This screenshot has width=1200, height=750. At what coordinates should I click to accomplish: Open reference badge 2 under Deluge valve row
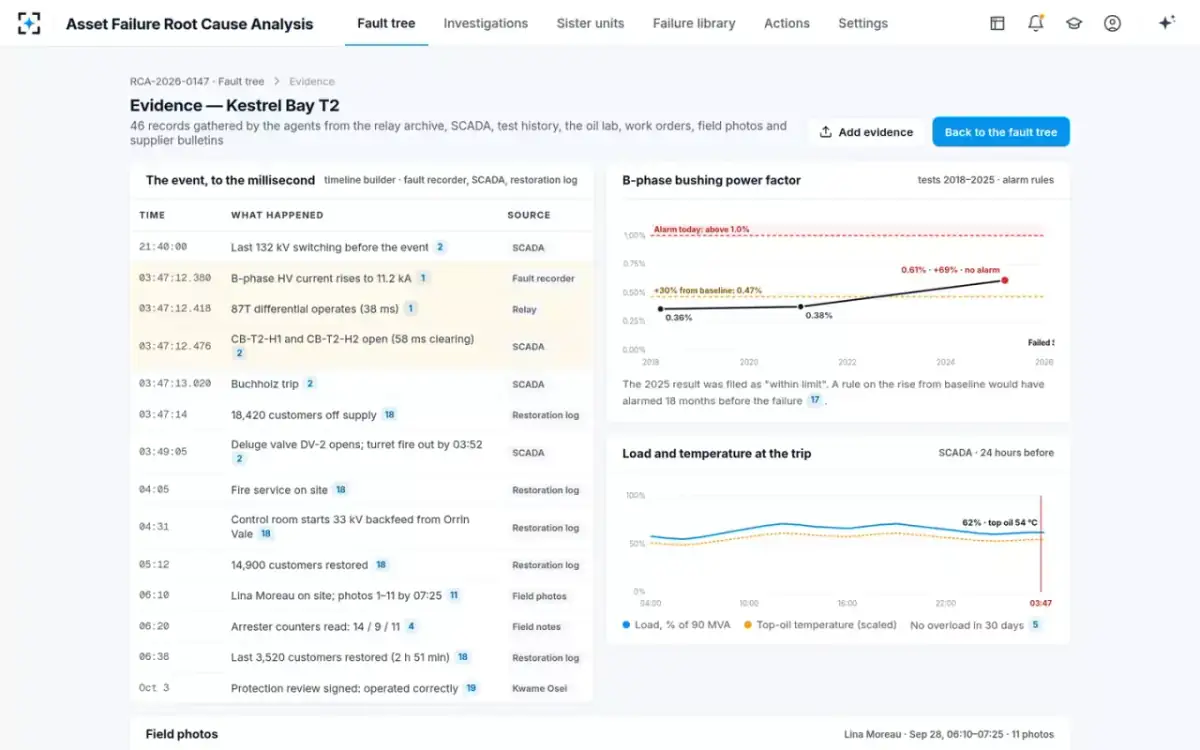pos(239,459)
